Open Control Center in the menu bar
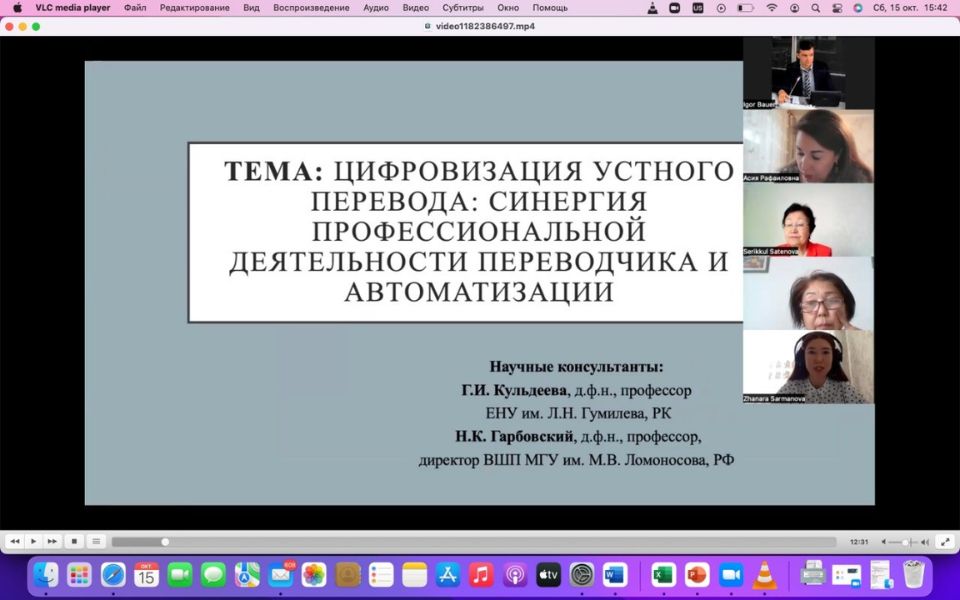960x600 pixels. tap(837, 8)
